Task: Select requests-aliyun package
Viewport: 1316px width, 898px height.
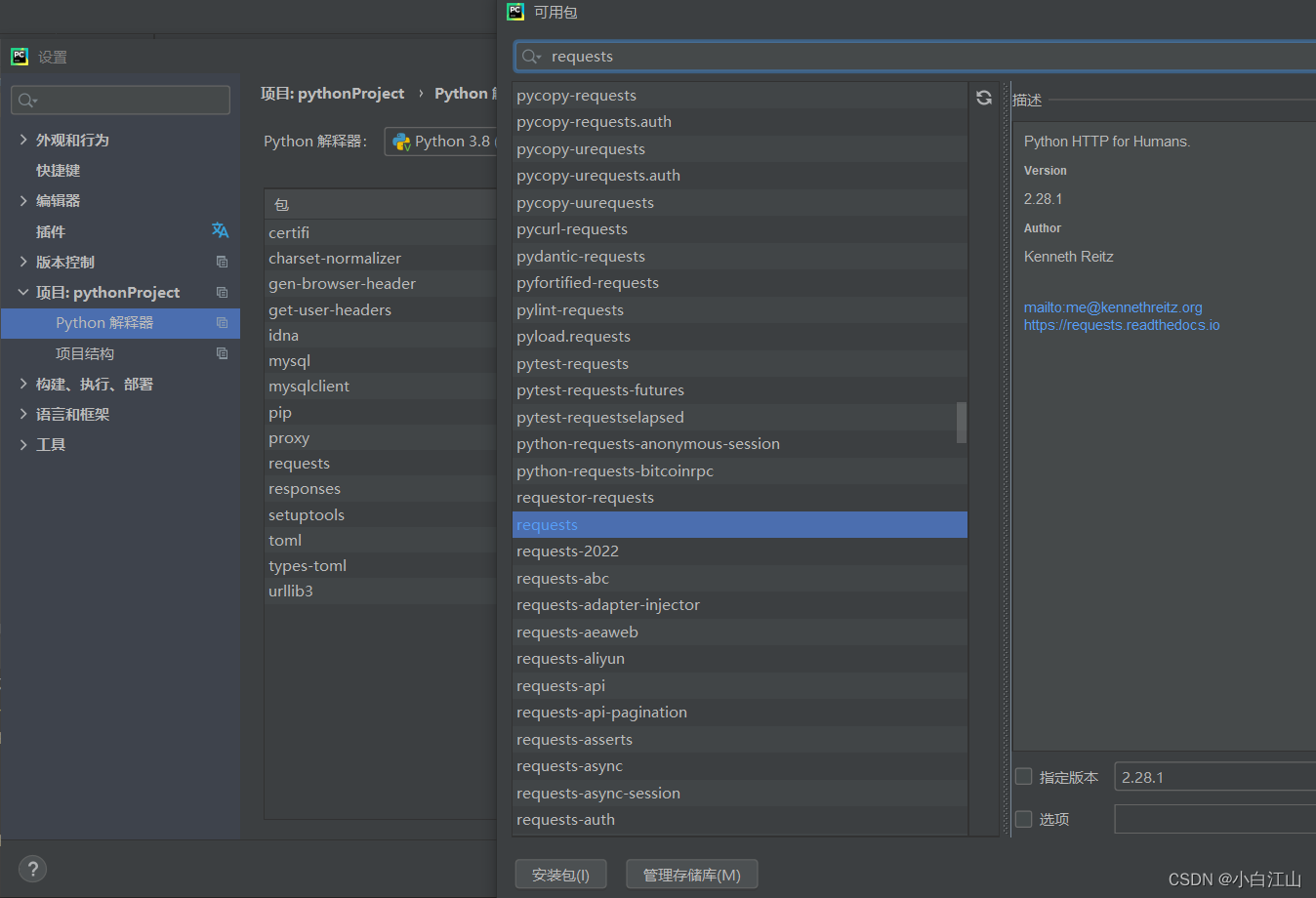Action: click(x=740, y=659)
